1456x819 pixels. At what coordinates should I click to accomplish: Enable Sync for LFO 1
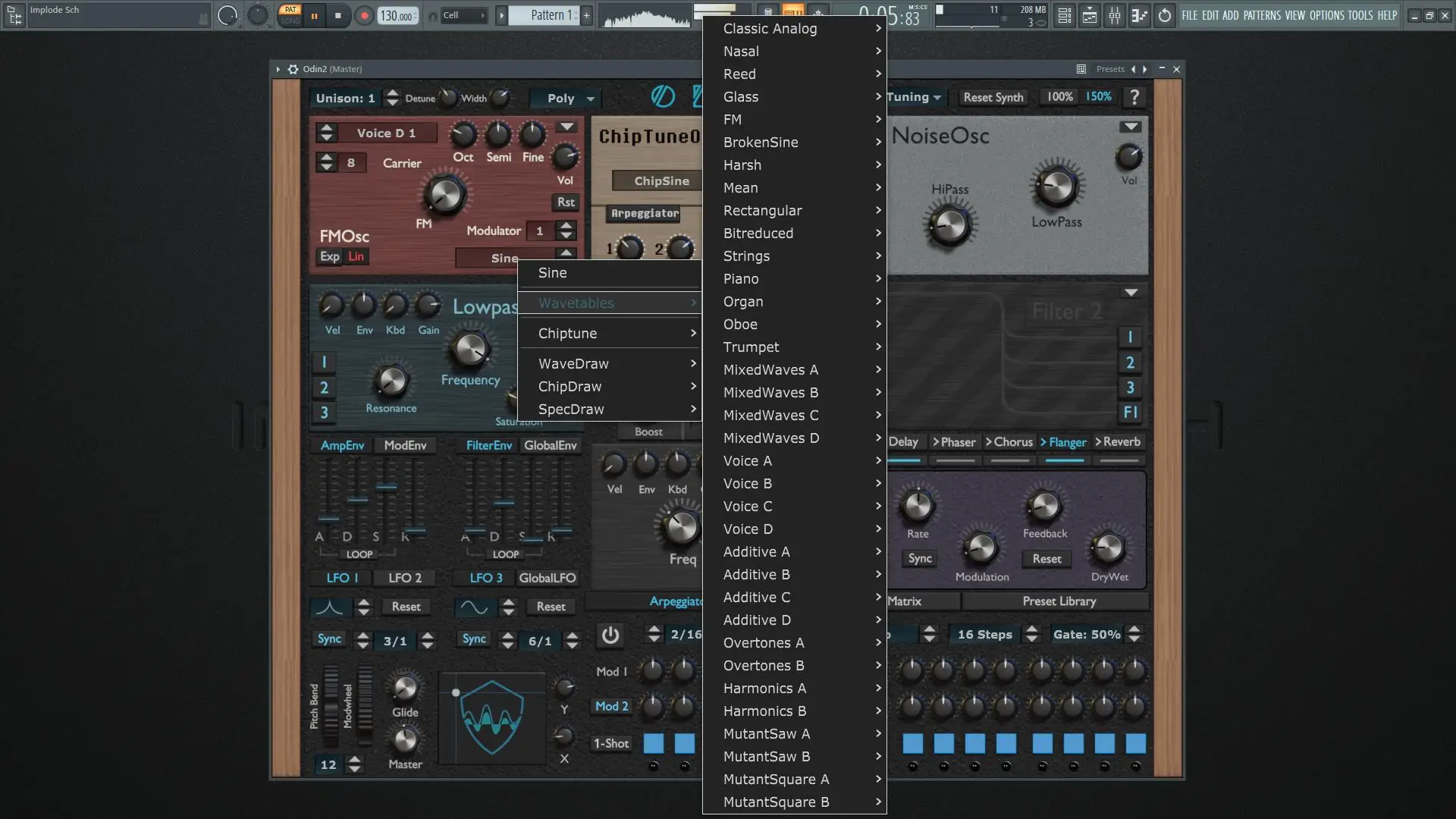tap(329, 639)
